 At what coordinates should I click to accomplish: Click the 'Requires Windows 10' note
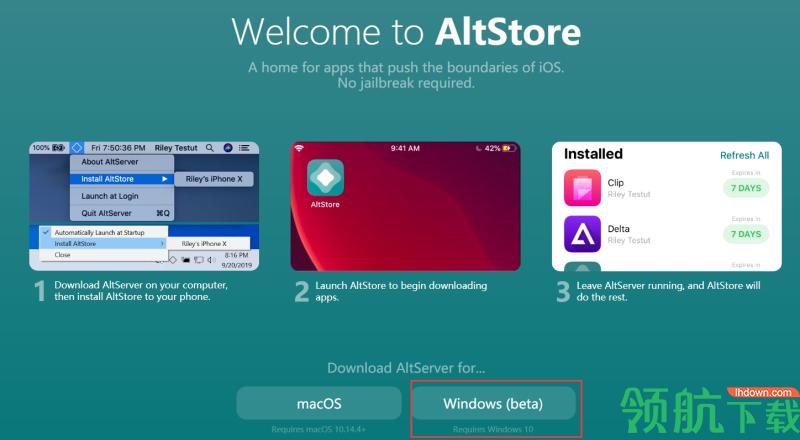[x=493, y=429]
